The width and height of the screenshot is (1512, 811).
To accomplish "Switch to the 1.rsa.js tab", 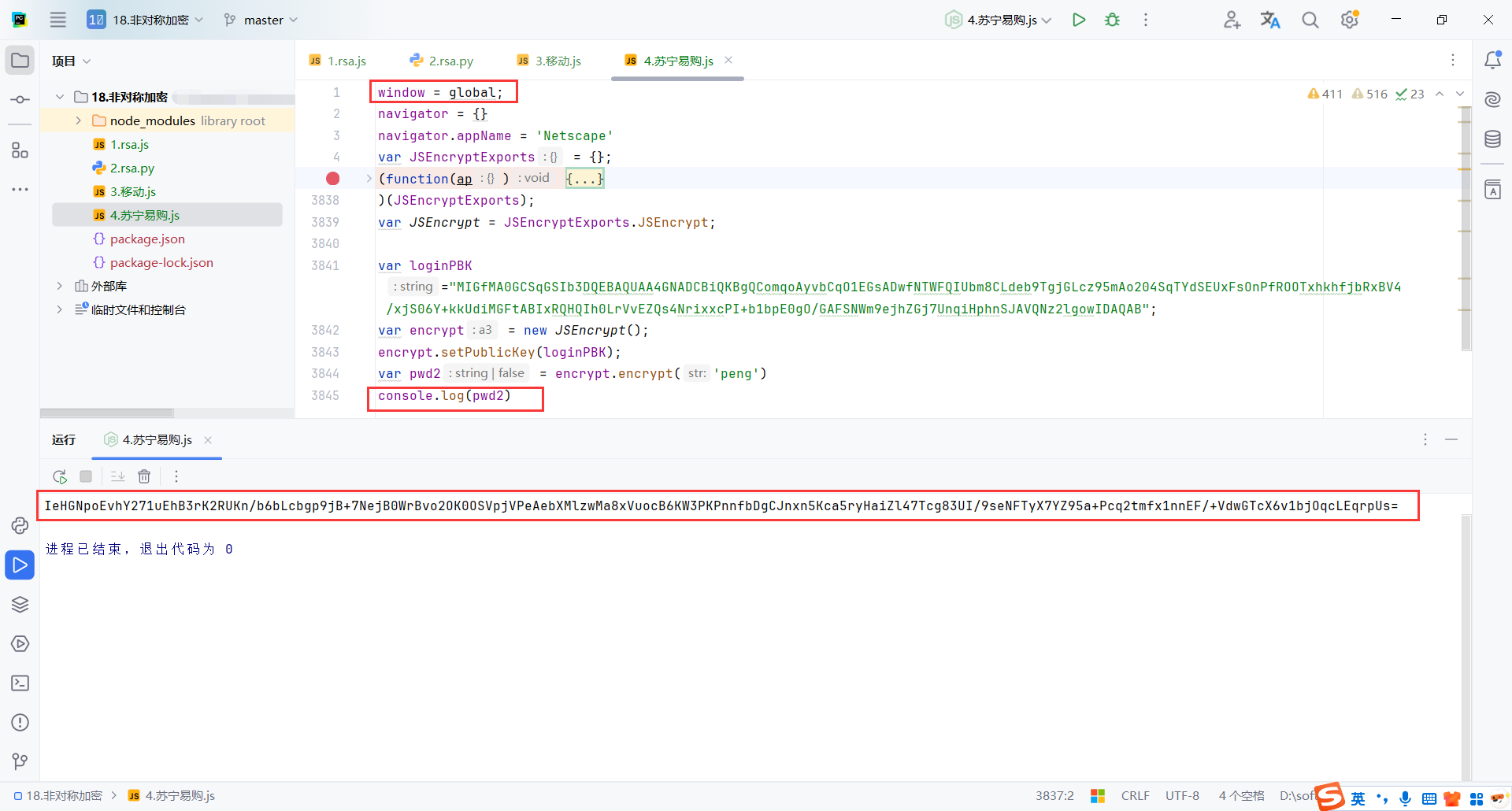I will coord(338,61).
